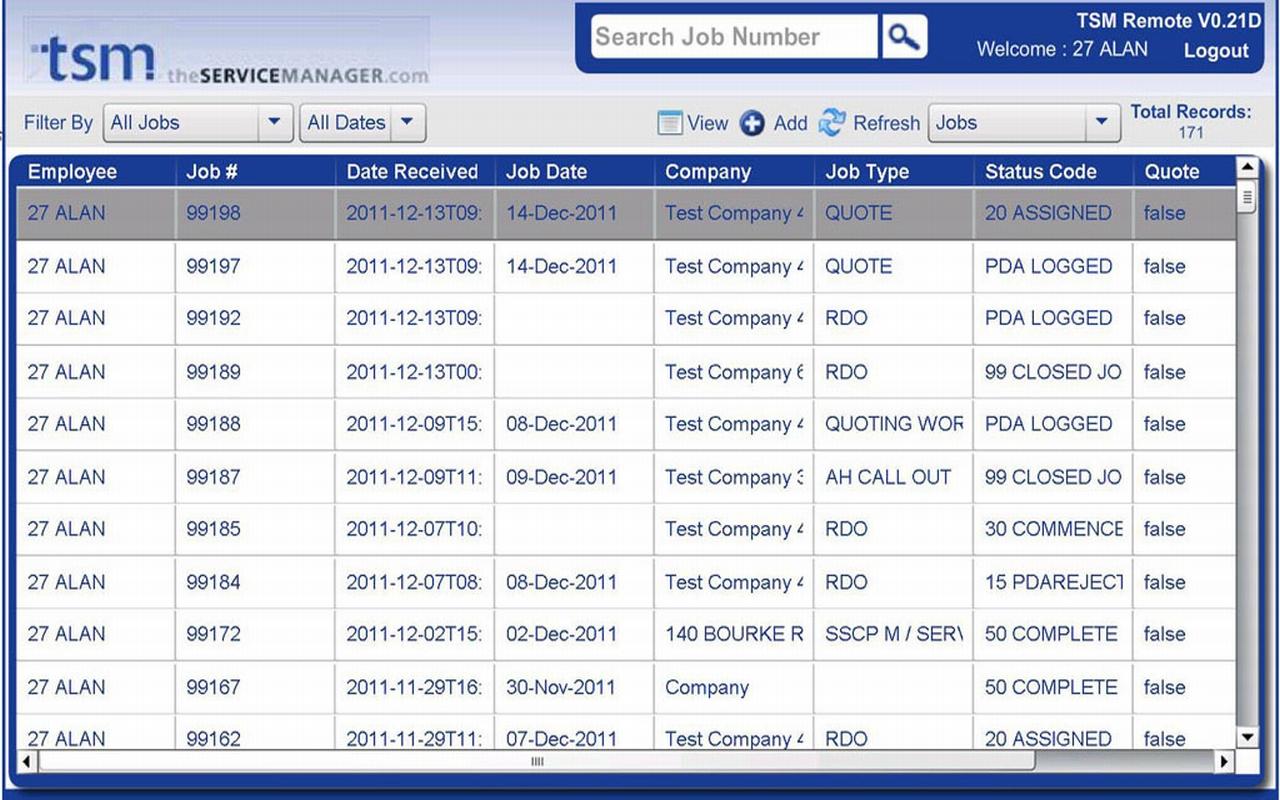The width and height of the screenshot is (1280, 800).
Task: Select job 99172 for 140 BOURKE
Action: tap(213, 634)
